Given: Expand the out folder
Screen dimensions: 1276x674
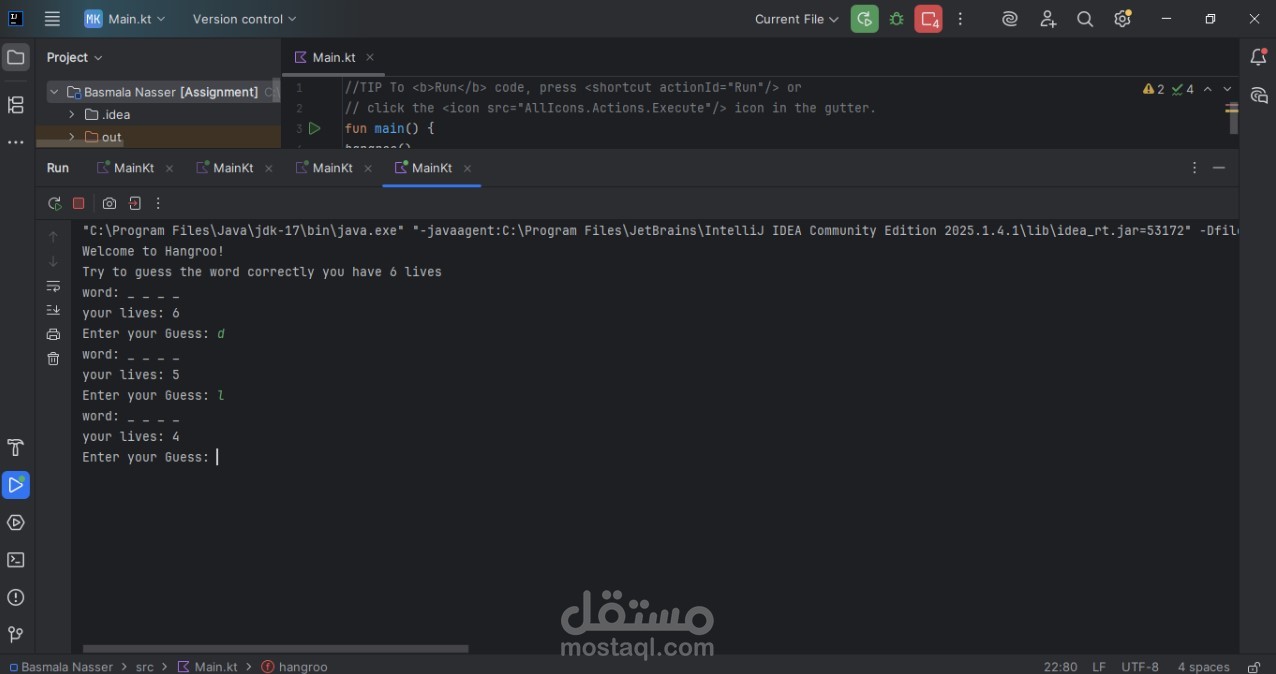Looking at the screenshot, I should [x=72, y=137].
